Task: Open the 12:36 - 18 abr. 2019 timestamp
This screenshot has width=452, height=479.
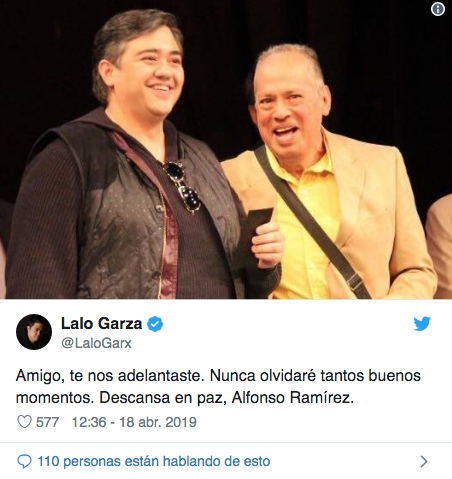Action: pyautogui.click(x=134, y=422)
